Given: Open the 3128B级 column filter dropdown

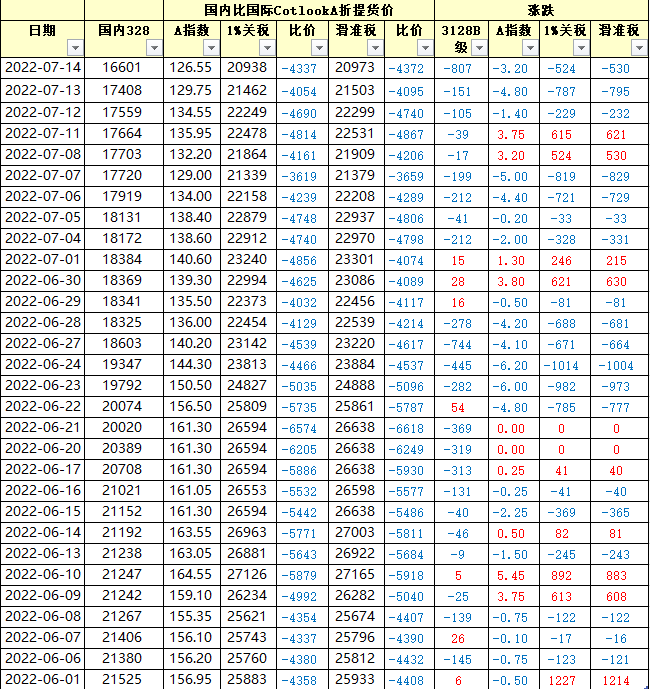Looking at the screenshot, I should [x=479, y=47].
